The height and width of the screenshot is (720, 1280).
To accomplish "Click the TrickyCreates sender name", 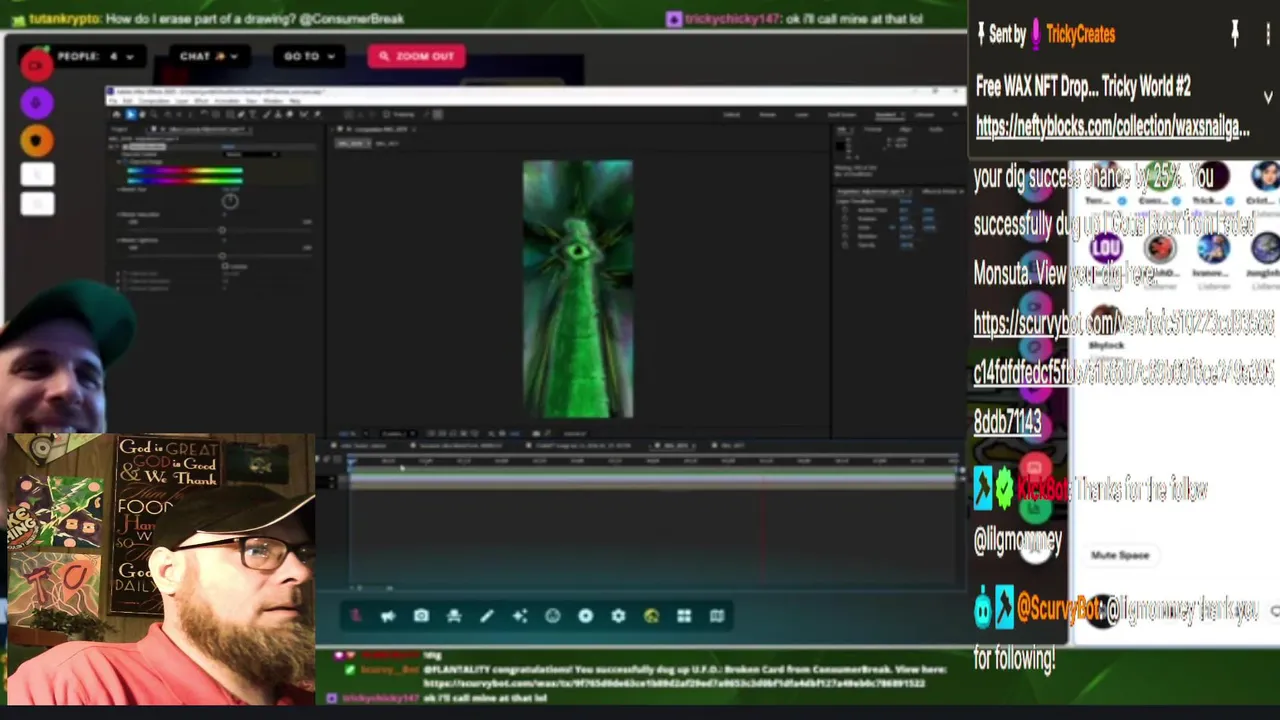I will click(1081, 34).
